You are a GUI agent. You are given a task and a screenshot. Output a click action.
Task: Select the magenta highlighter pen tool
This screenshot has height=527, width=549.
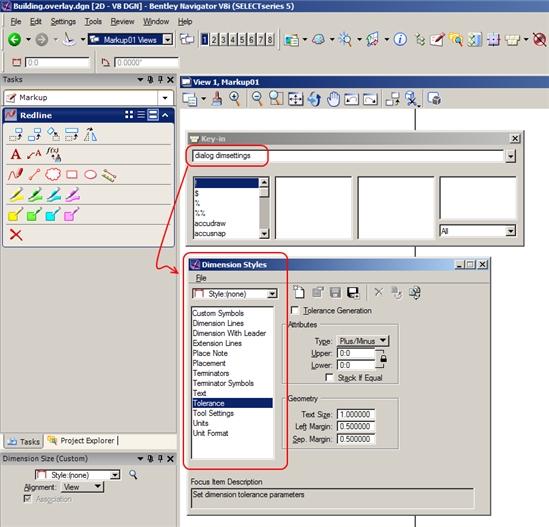(x=72, y=195)
